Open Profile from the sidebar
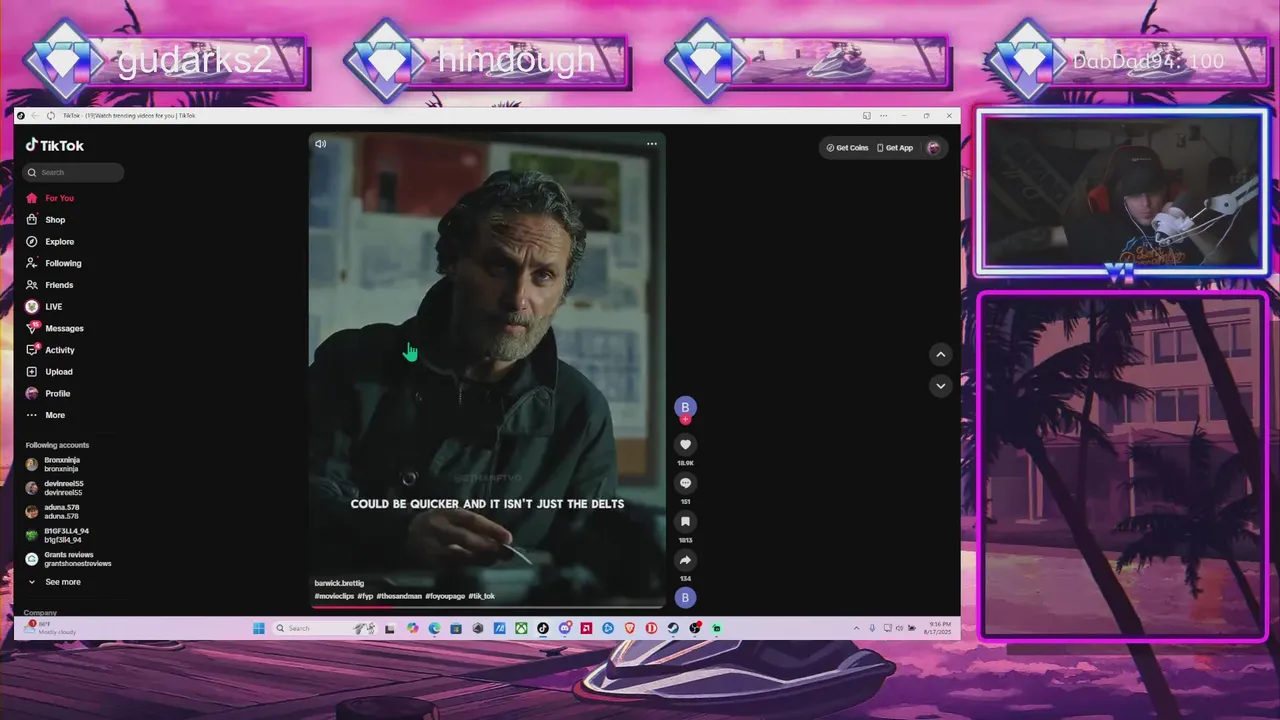The height and width of the screenshot is (720, 1280). (48, 393)
